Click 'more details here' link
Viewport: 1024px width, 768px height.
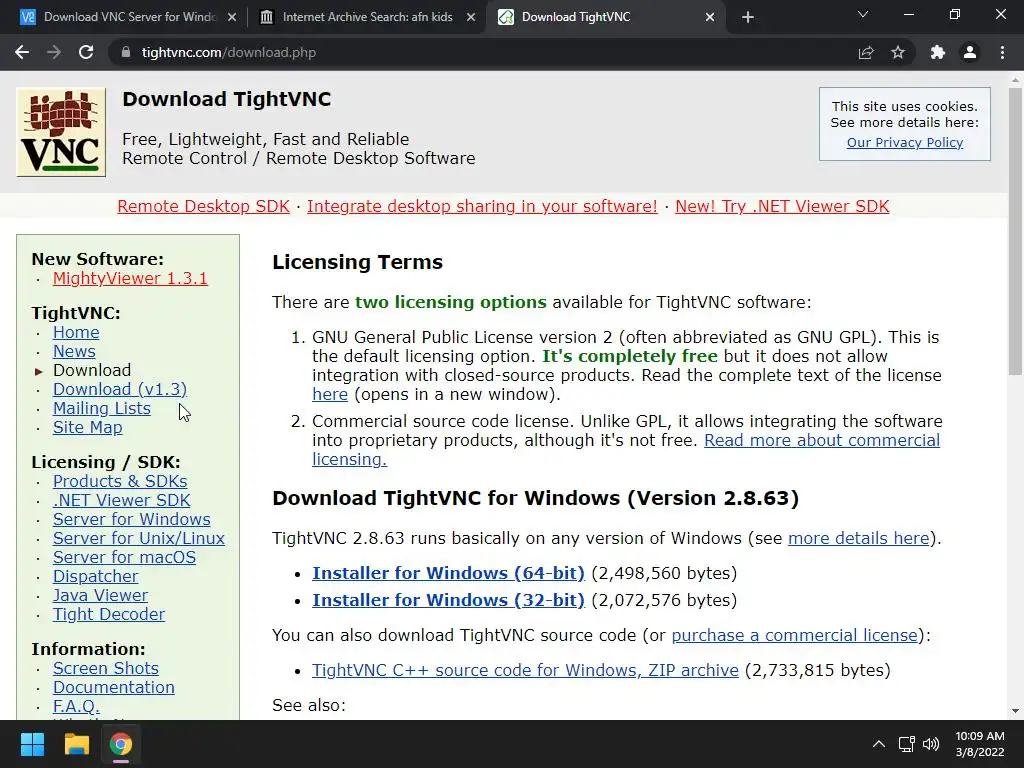858,538
